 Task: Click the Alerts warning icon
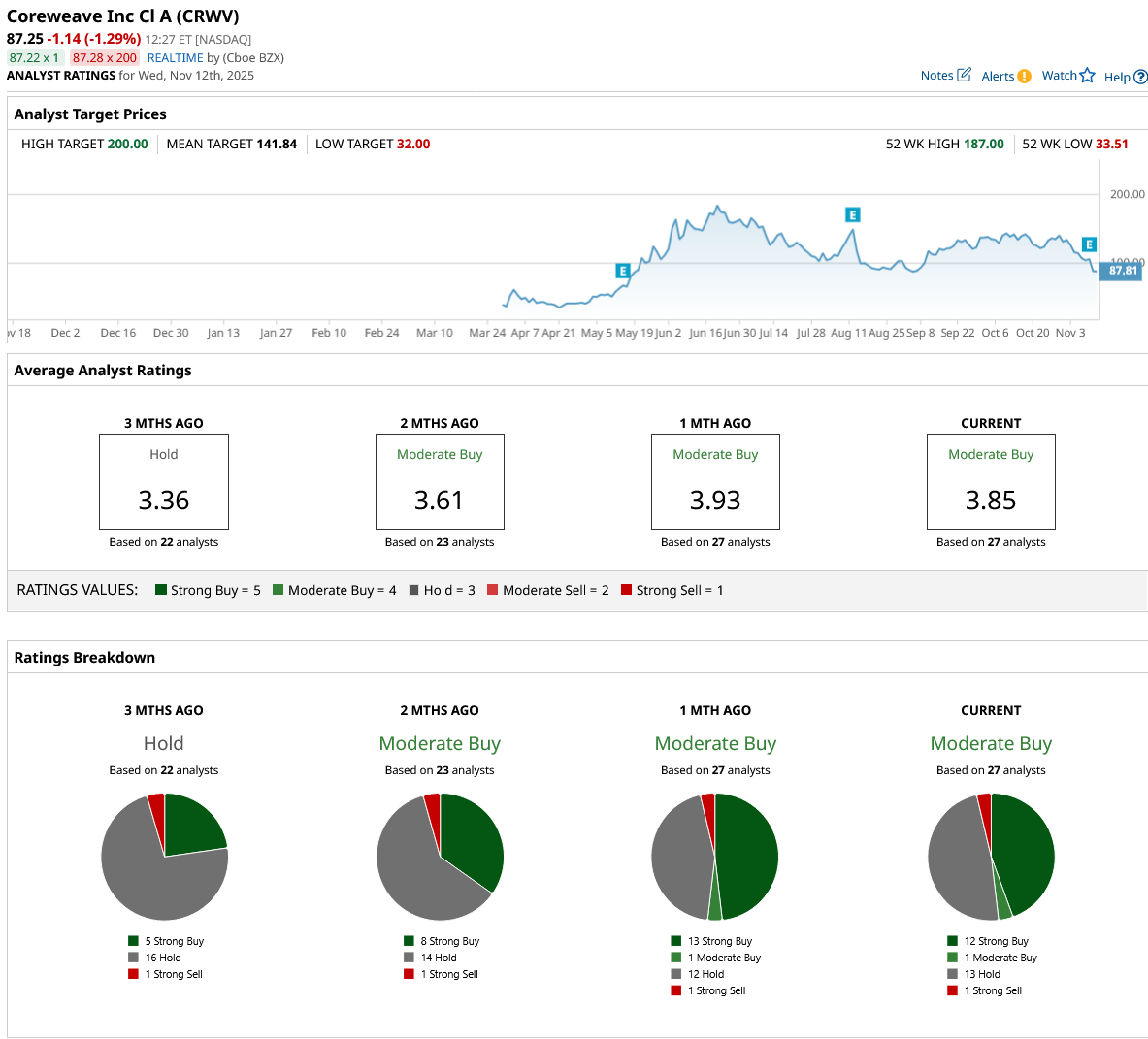tap(1024, 76)
